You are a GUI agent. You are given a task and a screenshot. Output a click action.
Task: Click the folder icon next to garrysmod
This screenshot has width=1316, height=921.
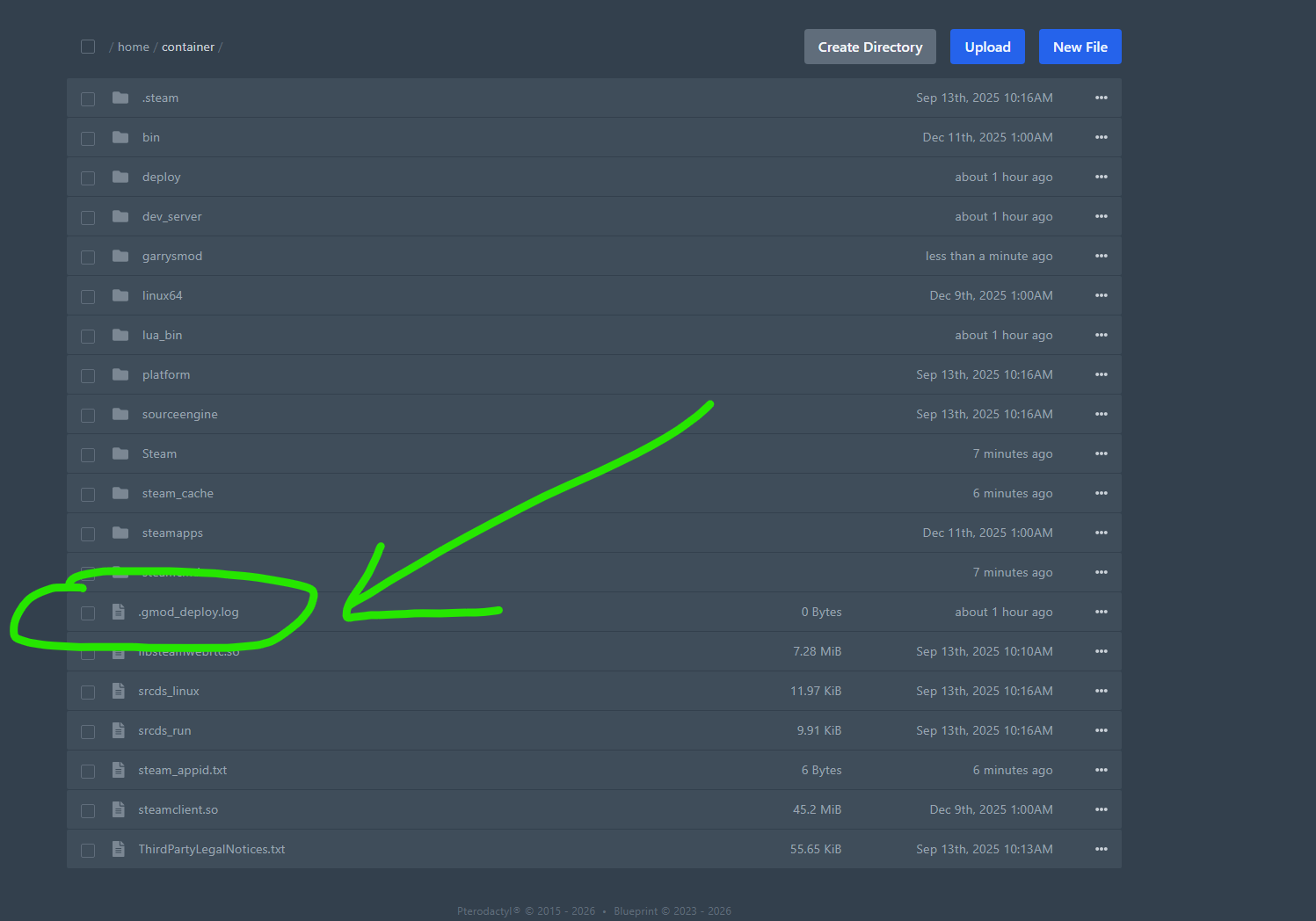pyautogui.click(x=120, y=256)
